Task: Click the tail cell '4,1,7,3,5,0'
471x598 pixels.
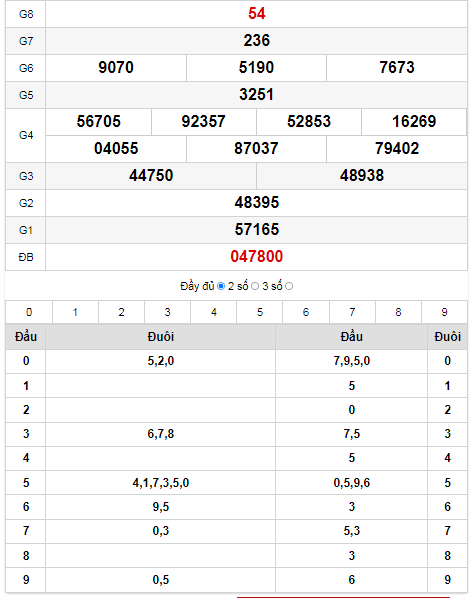Action: (x=161, y=483)
